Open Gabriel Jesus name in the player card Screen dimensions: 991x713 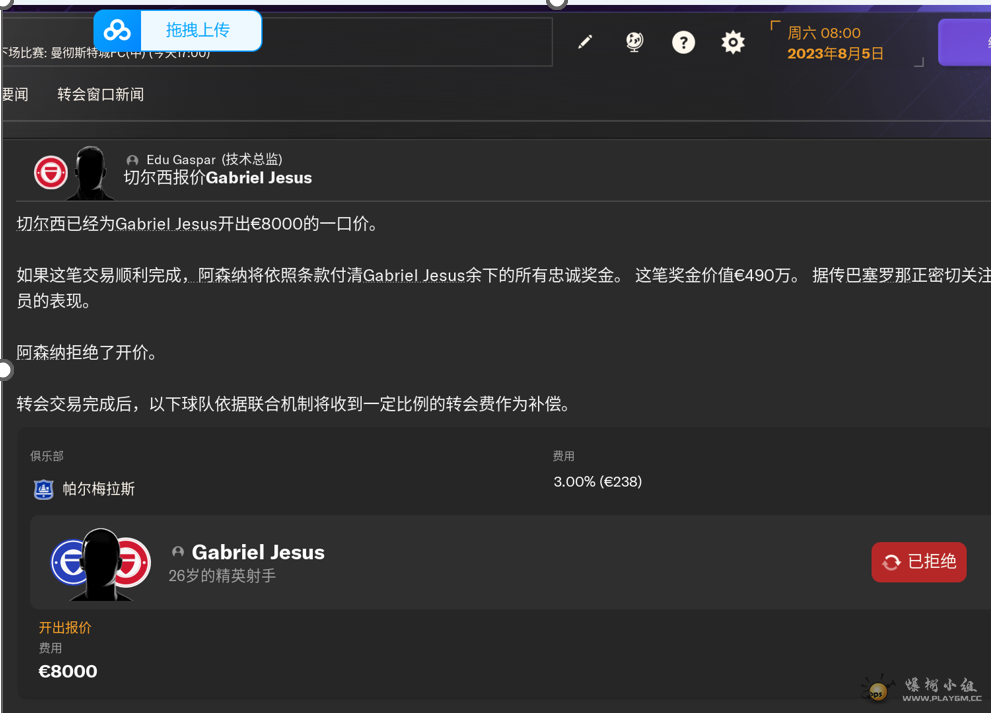click(x=258, y=552)
